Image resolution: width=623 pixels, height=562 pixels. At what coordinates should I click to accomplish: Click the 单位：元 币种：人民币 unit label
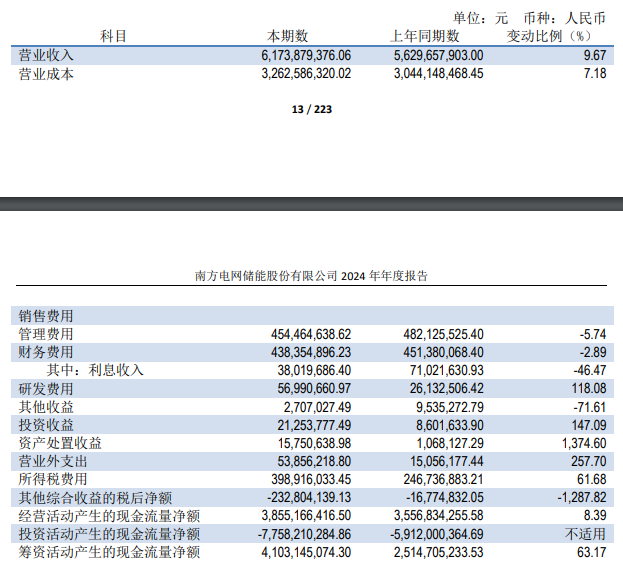[529, 18]
